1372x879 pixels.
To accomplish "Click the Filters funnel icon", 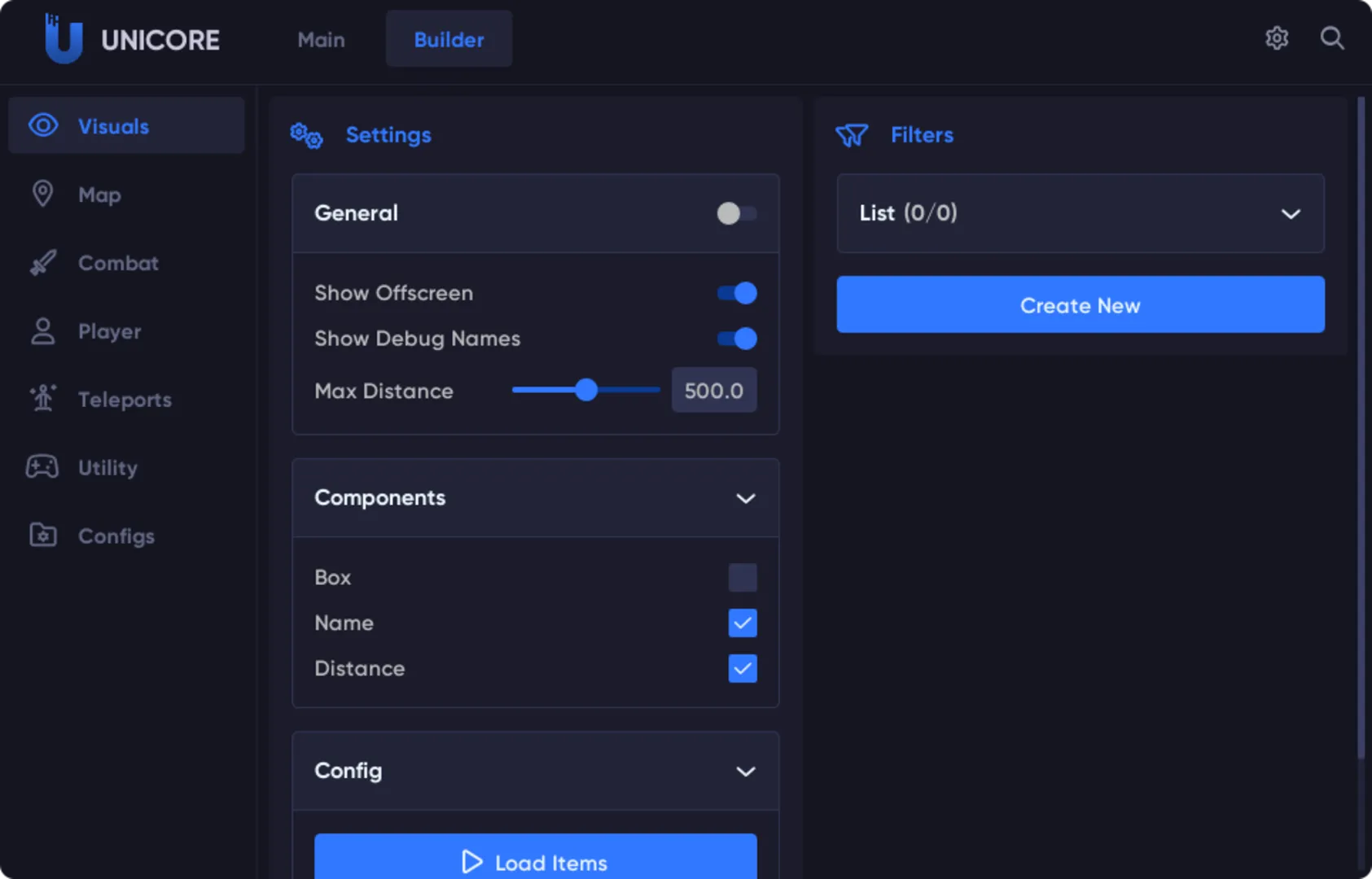I will (852, 135).
